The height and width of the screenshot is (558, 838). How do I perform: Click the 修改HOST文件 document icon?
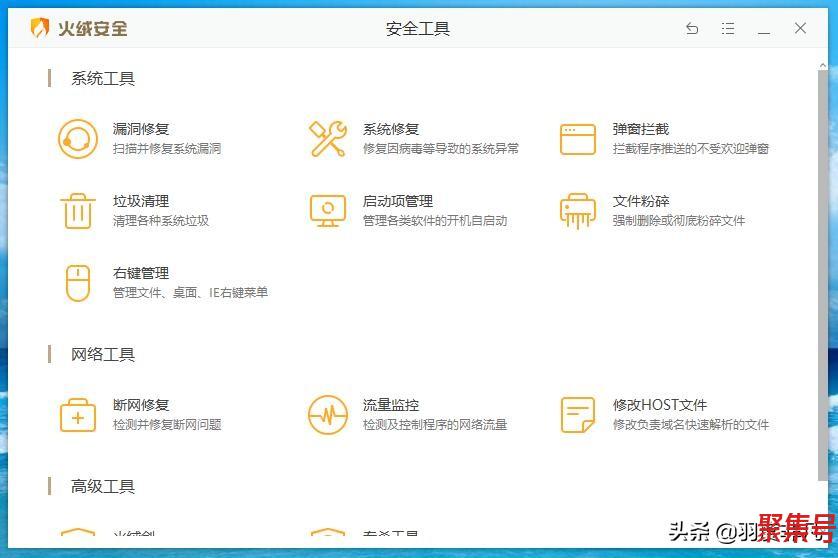tap(577, 415)
